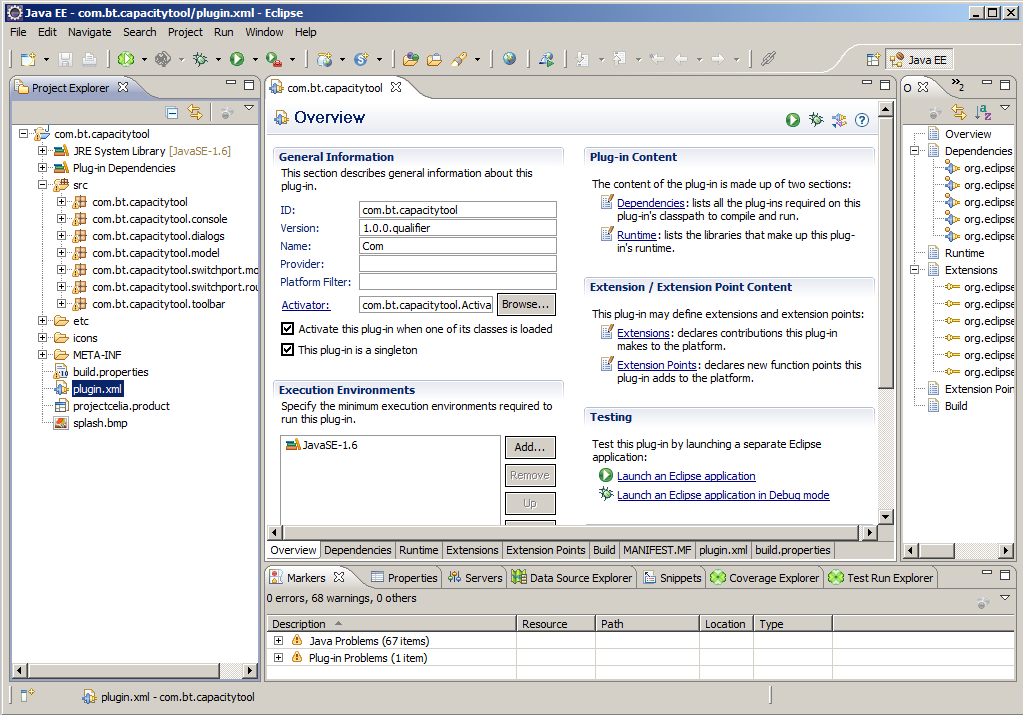Image resolution: width=1023 pixels, height=715 pixels.
Task: Open the Servers view tab
Action: point(475,577)
